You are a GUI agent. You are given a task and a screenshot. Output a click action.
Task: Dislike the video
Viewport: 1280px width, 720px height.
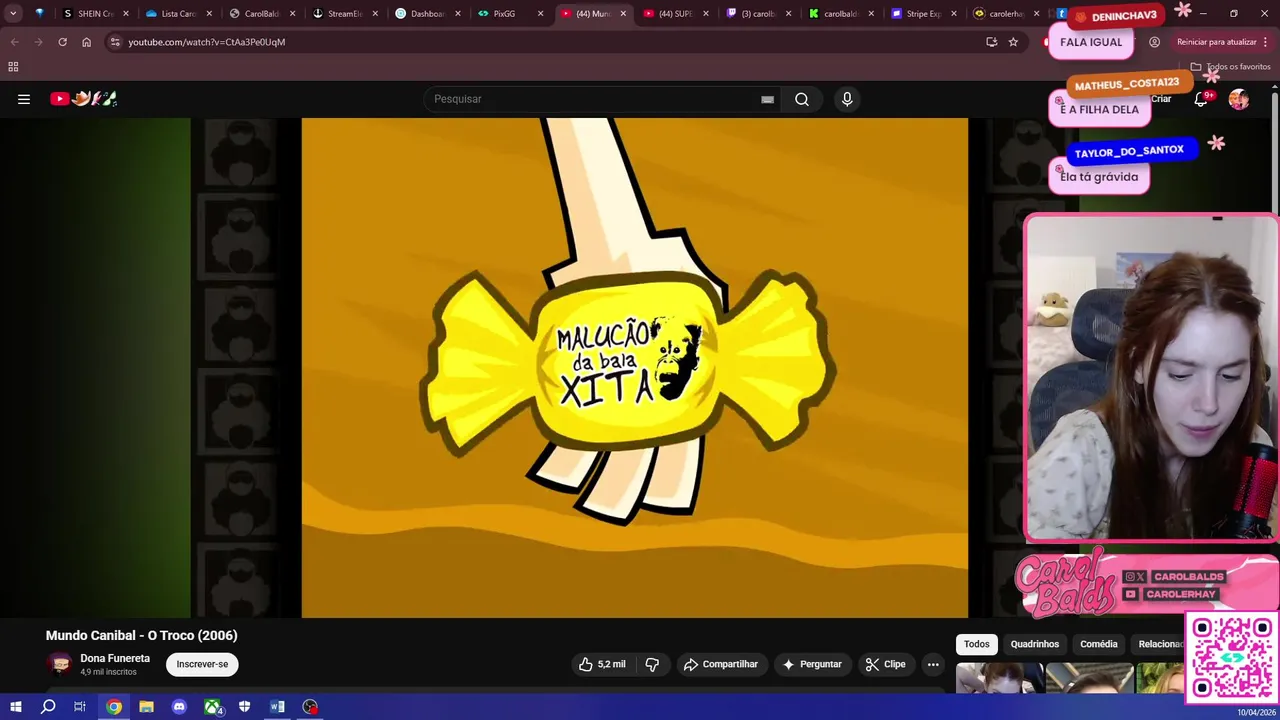coord(652,664)
